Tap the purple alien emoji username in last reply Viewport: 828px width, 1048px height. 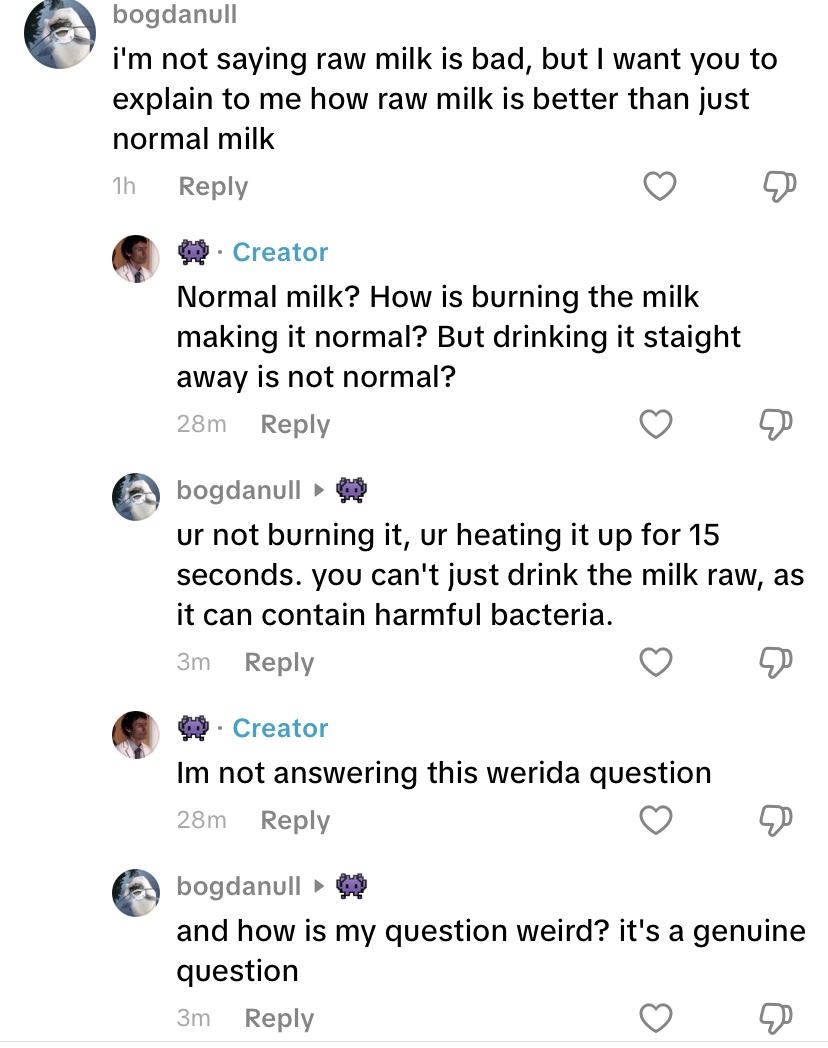click(350, 885)
